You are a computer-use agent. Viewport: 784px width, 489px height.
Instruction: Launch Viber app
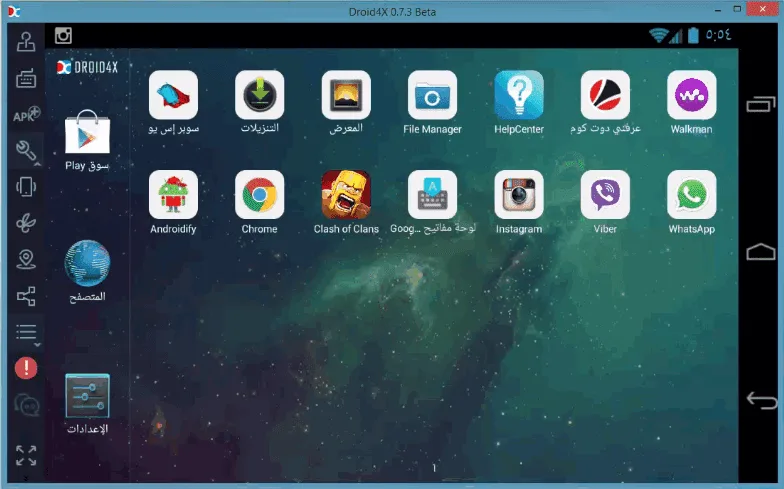click(x=605, y=194)
